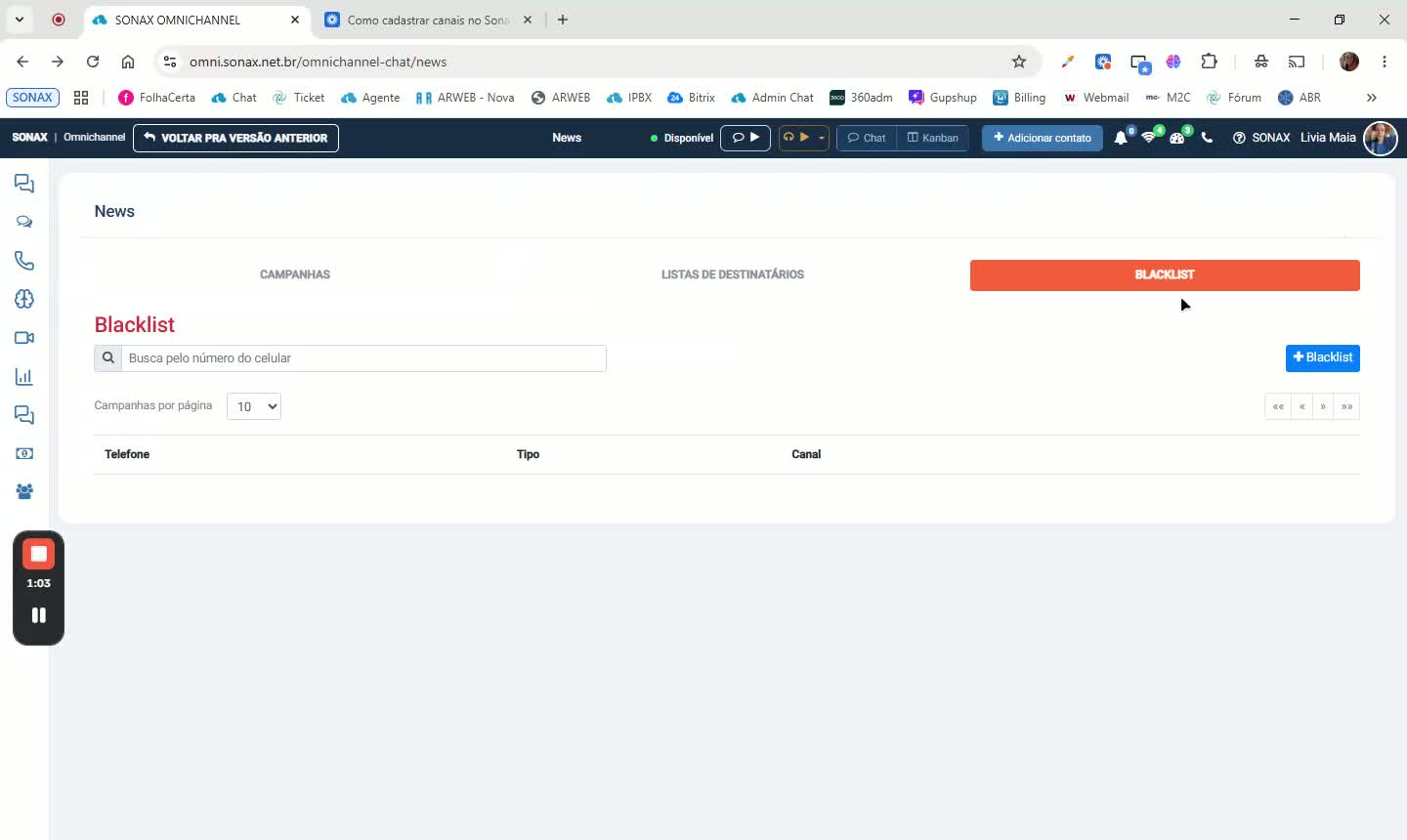Viewport: 1407px width, 840px height.
Task: Switch to Kanban view in header
Action: click(933, 138)
